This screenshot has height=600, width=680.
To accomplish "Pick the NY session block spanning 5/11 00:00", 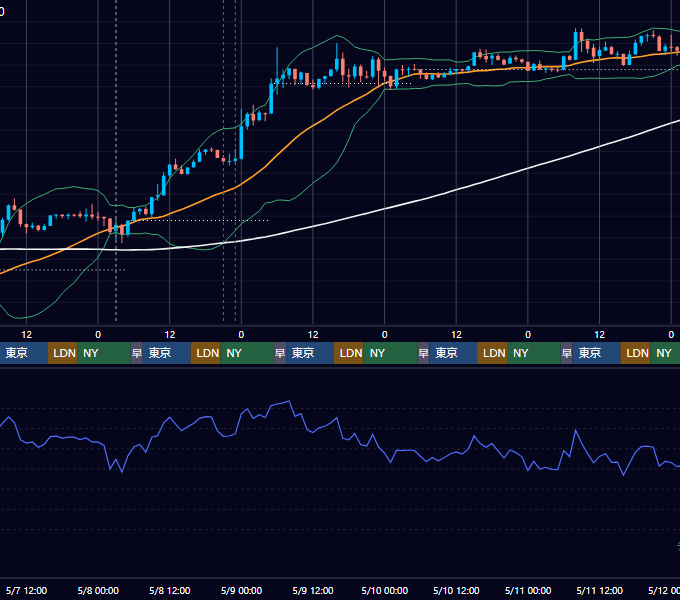I will click(534, 353).
